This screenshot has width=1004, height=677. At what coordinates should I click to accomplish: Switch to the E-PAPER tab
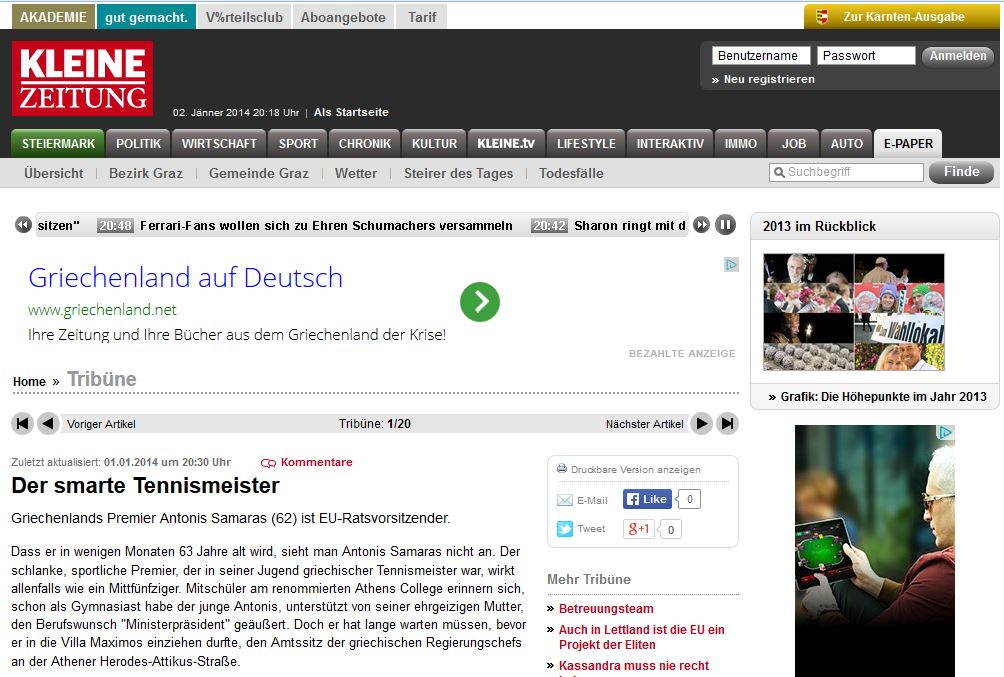coord(907,143)
